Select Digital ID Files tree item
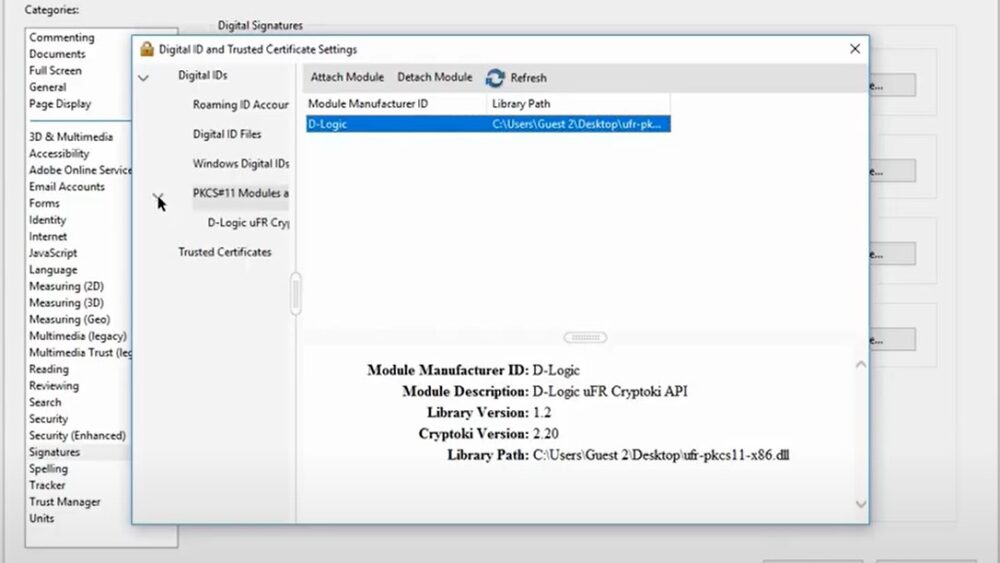 tap(227, 134)
